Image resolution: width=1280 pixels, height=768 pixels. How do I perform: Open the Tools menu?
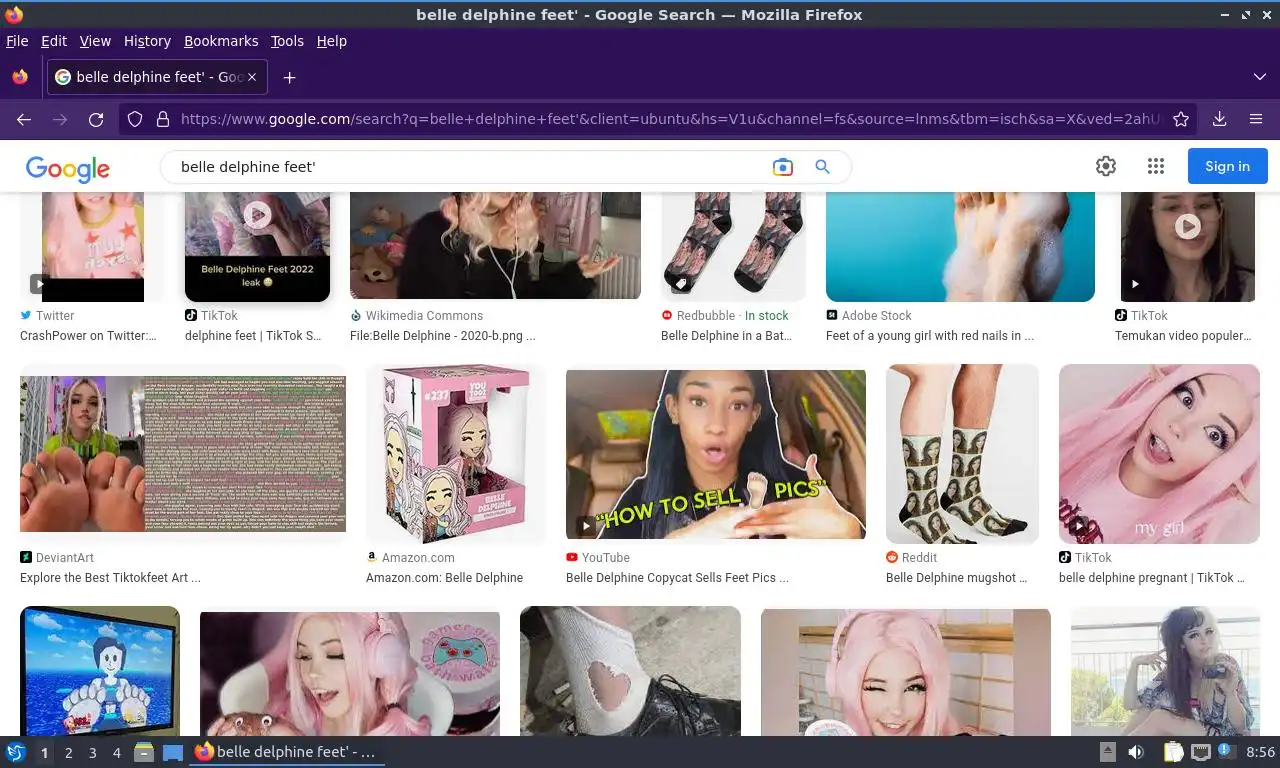pyautogui.click(x=287, y=41)
